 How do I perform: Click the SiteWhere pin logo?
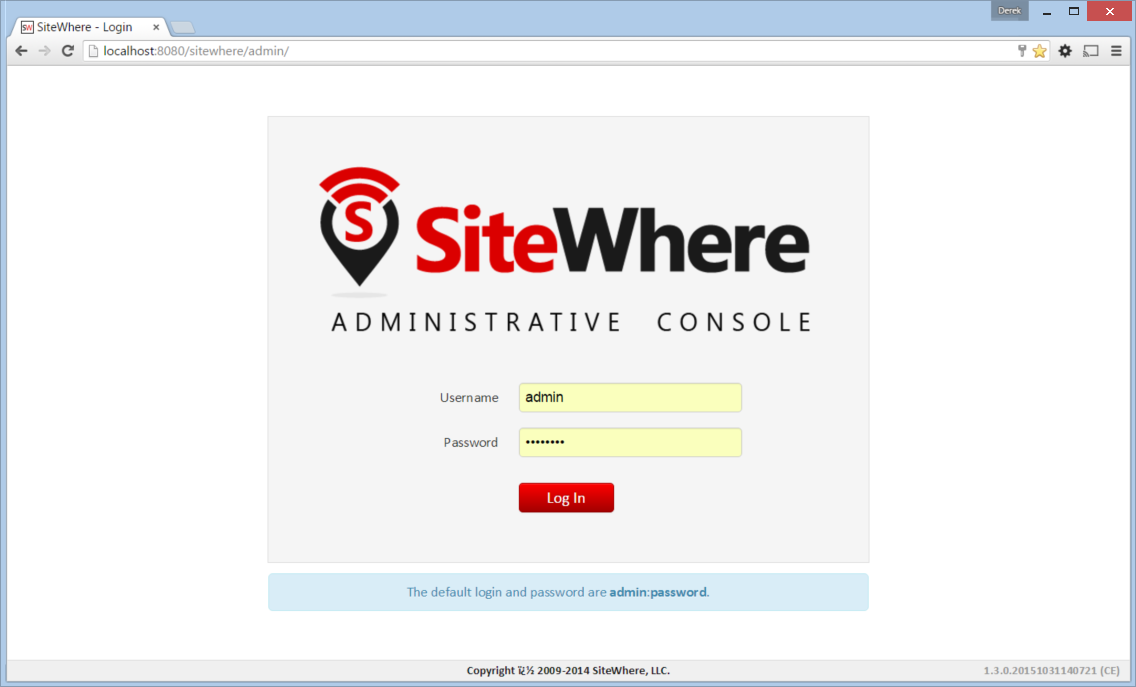(x=359, y=227)
